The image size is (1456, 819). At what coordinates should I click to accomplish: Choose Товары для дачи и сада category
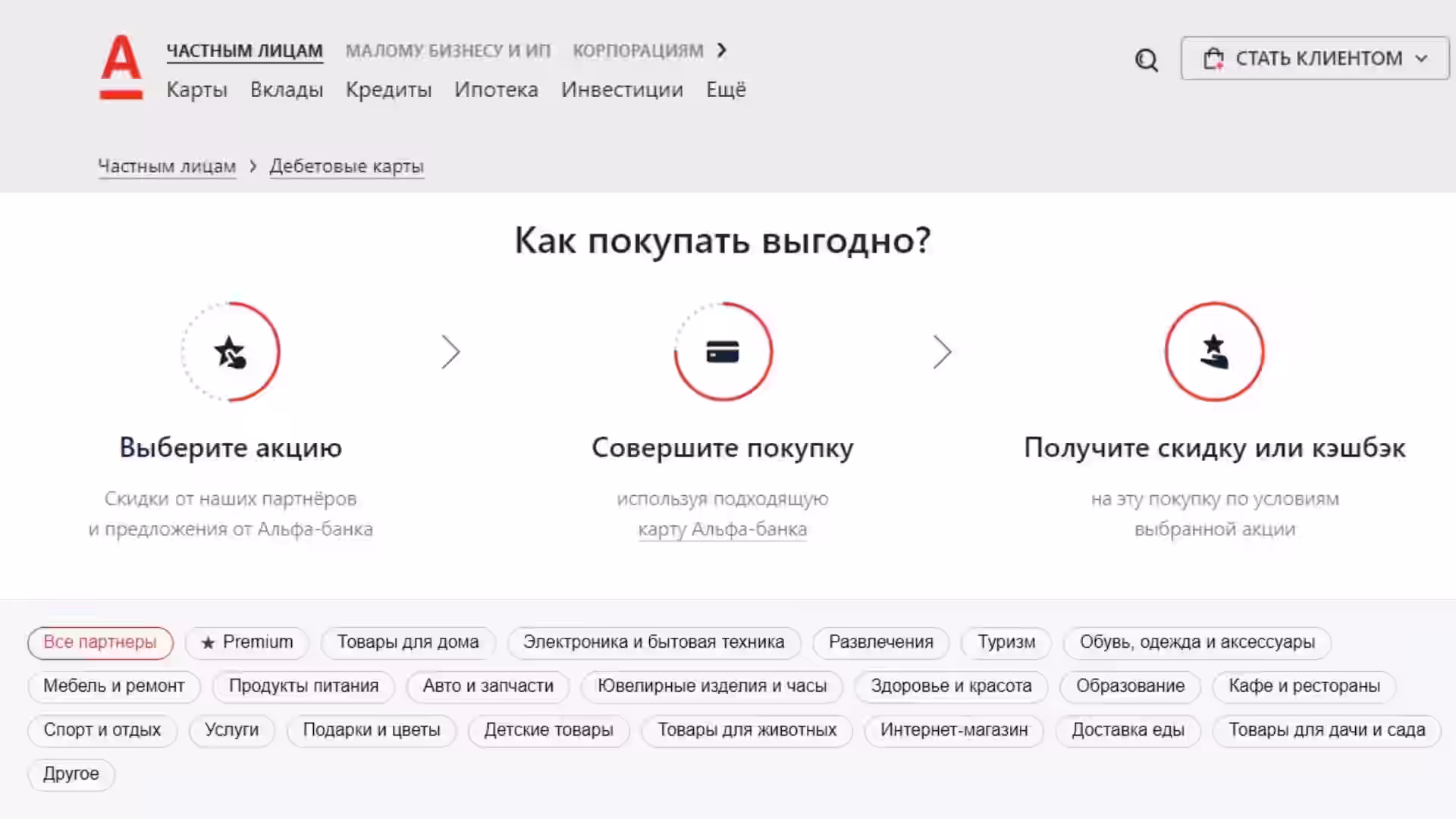(1326, 730)
